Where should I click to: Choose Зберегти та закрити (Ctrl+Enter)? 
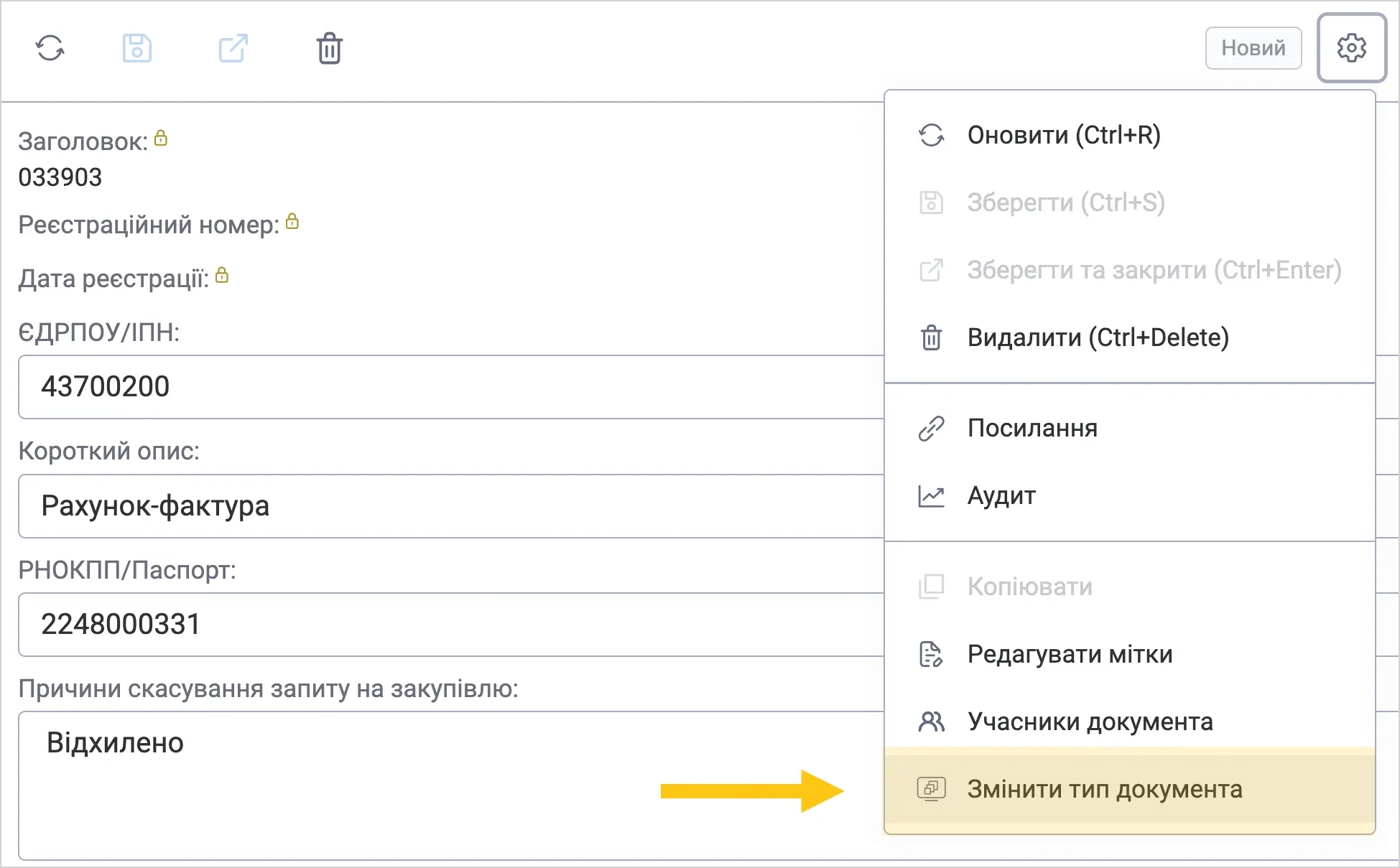[1130, 270]
